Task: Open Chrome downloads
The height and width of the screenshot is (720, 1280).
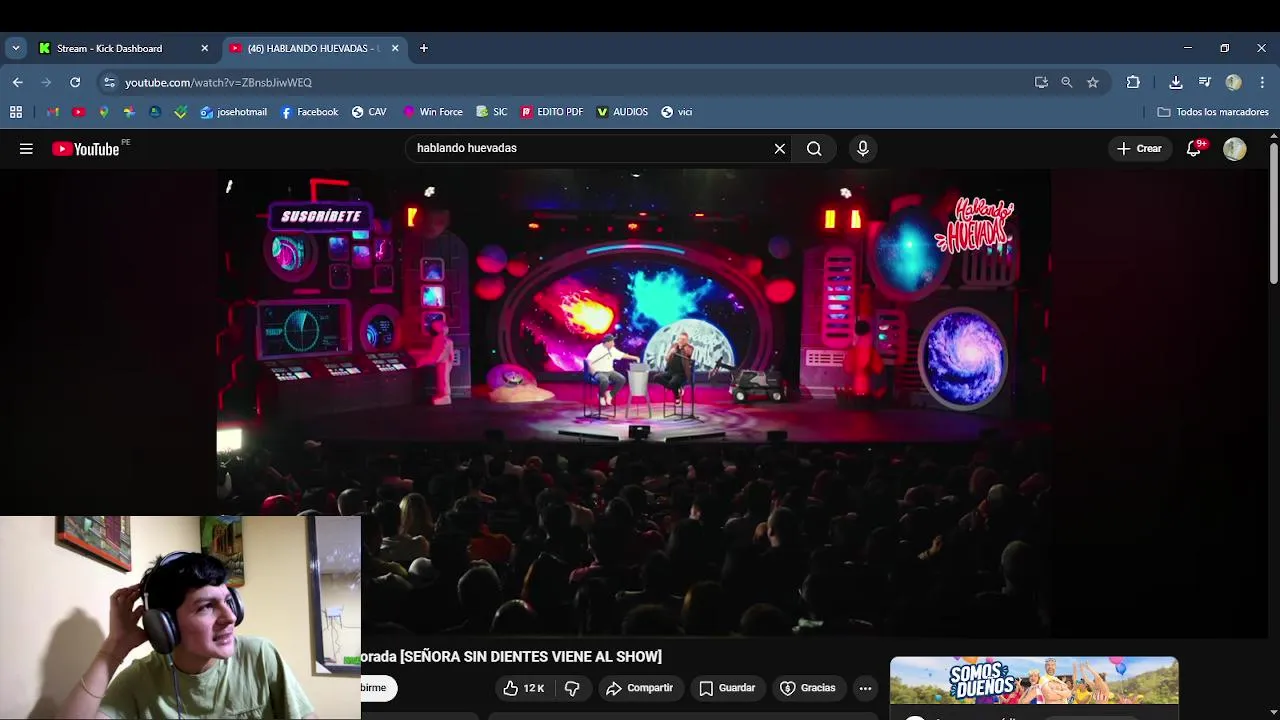Action: (1176, 82)
